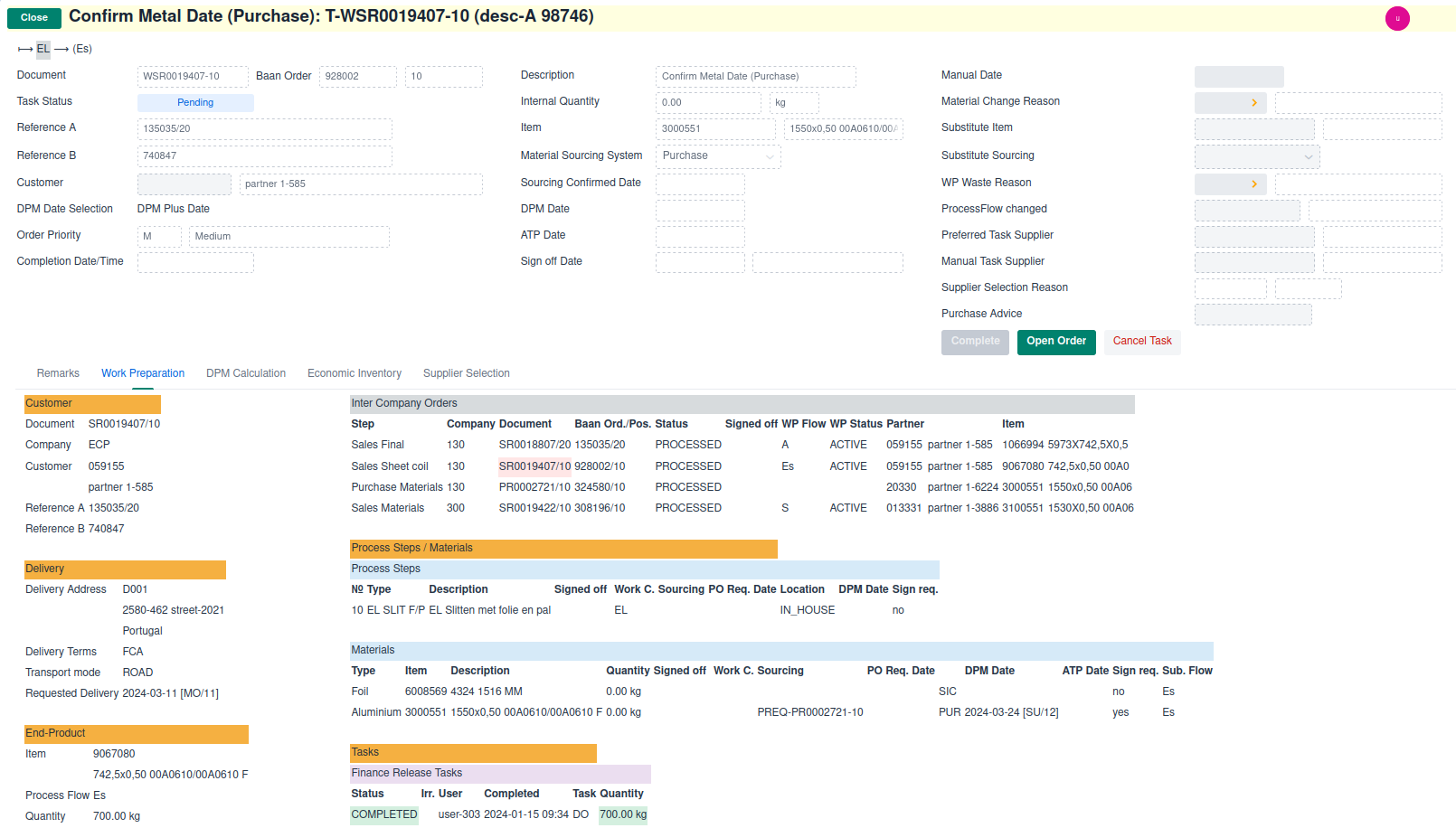Click the Reference B input field

click(x=265, y=156)
